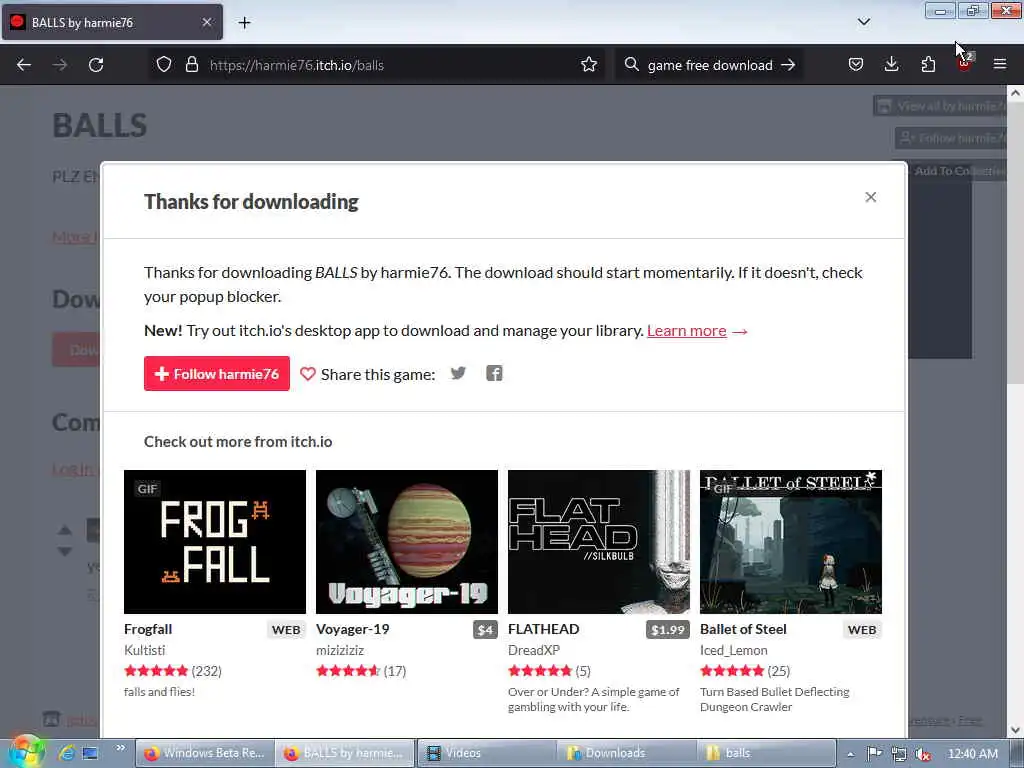Switch to Videos taskbar window
Image resolution: width=1024 pixels, height=768 pixels.
coord(485,753)
